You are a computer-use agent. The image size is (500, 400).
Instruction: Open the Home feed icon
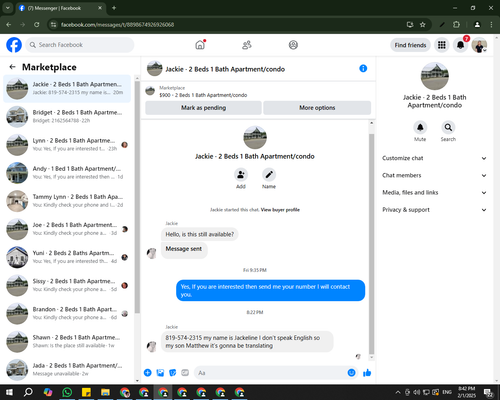pyautogui.click(x=200, y=45)
